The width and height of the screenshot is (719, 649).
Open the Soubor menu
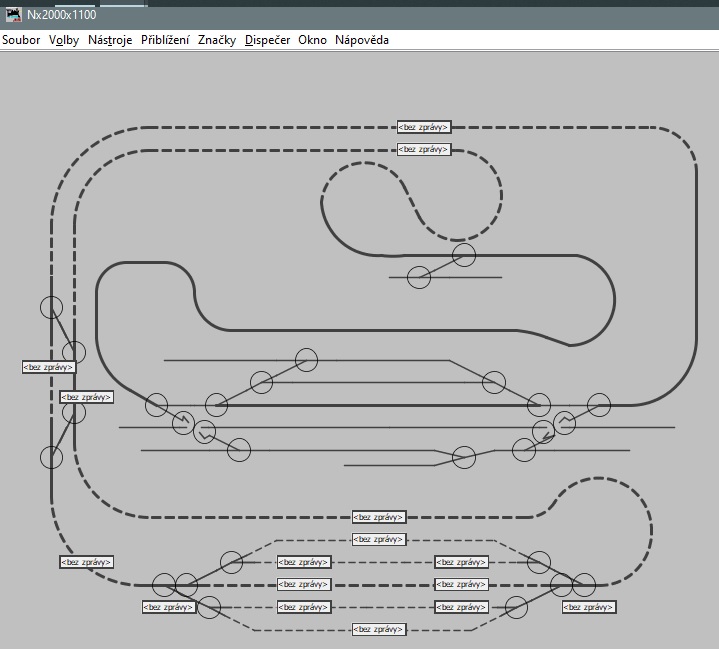(21, 40)
